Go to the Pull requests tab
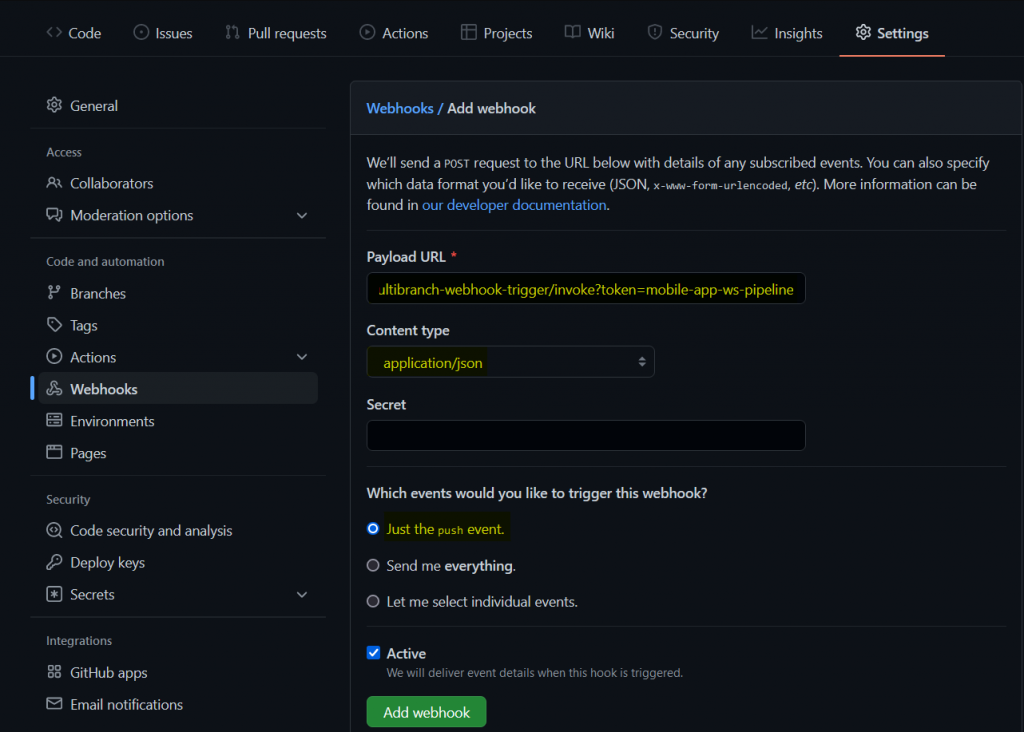 [276, 33]
